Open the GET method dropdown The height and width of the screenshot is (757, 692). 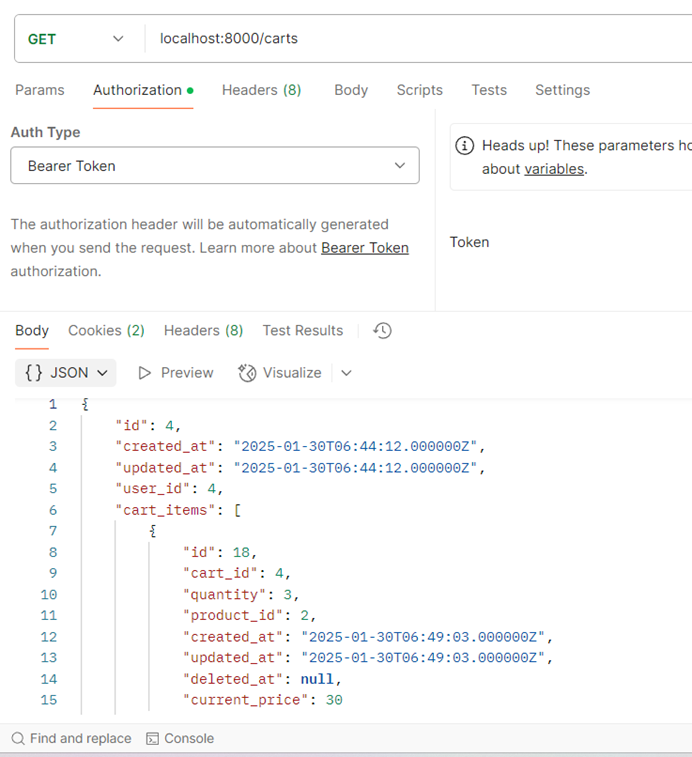(x=75, y=39)
